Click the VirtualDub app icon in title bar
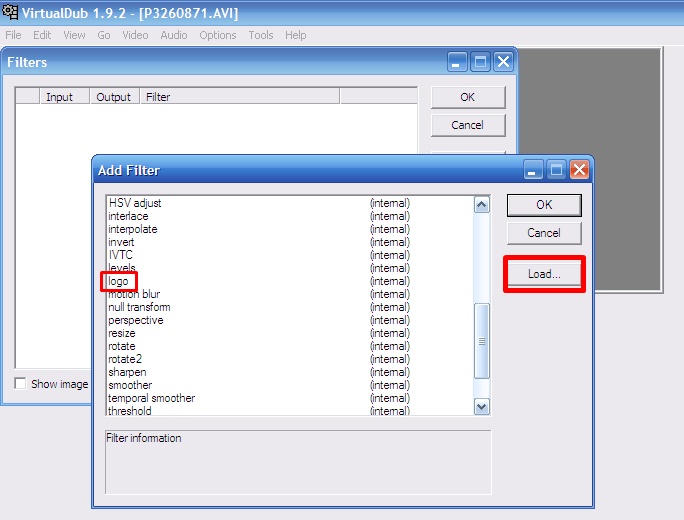 [10, 12]
